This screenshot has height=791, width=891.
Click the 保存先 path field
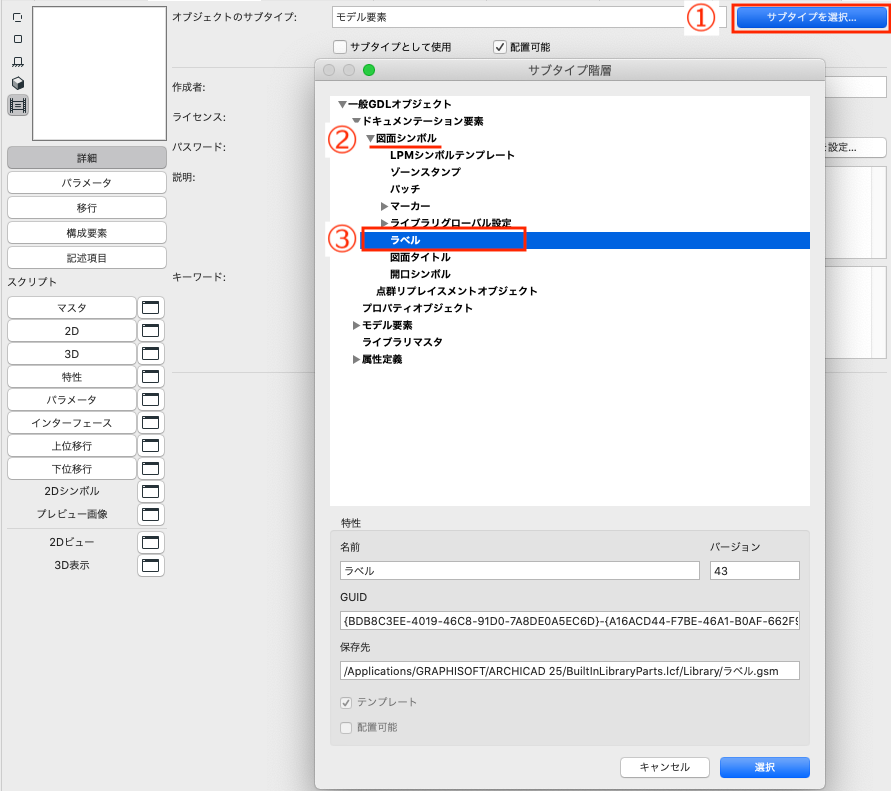pyautogui.click(x=570, y=671)
